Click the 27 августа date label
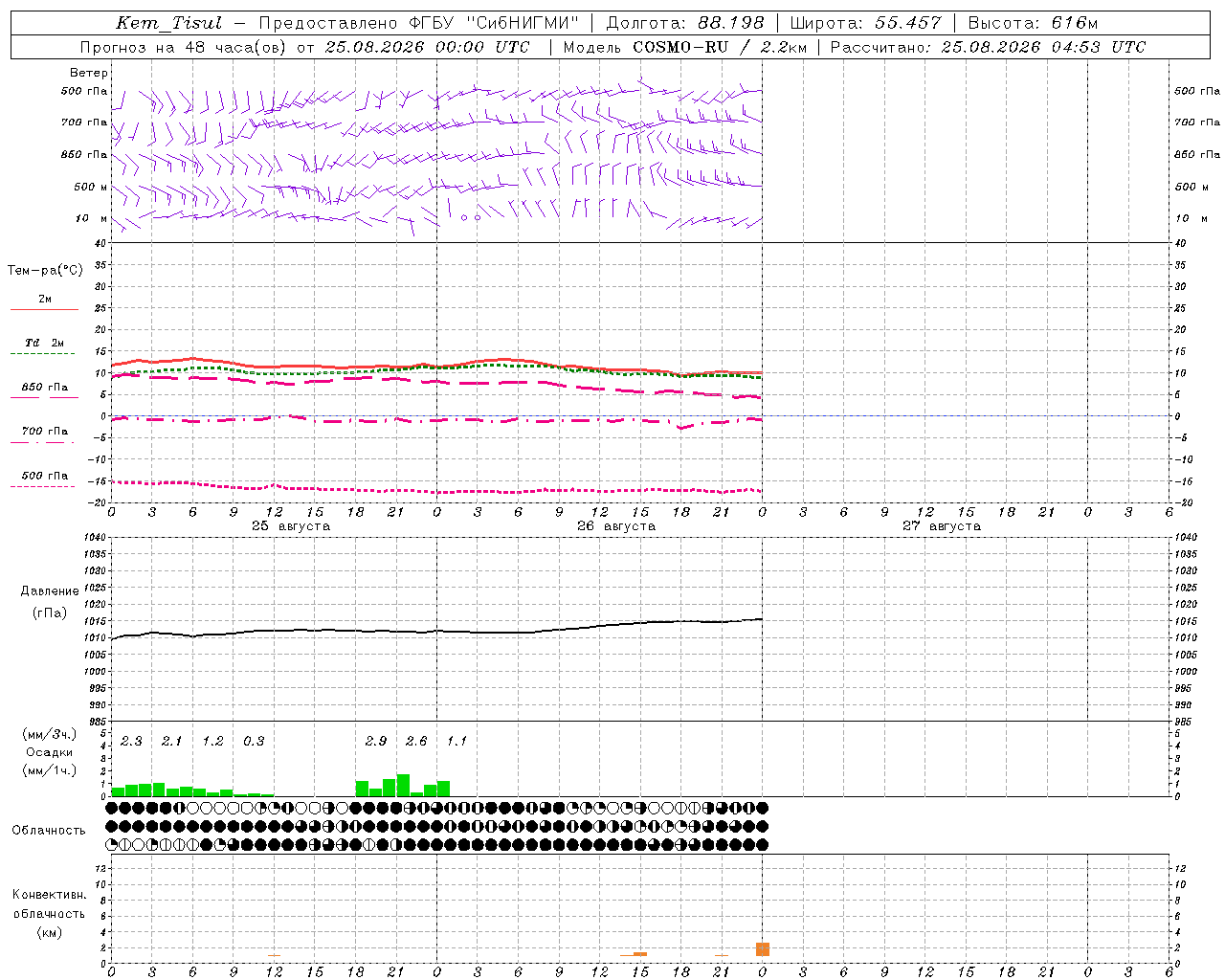Image resolution: width=1225 pixels, height=980 pixels. coord(942,526)
